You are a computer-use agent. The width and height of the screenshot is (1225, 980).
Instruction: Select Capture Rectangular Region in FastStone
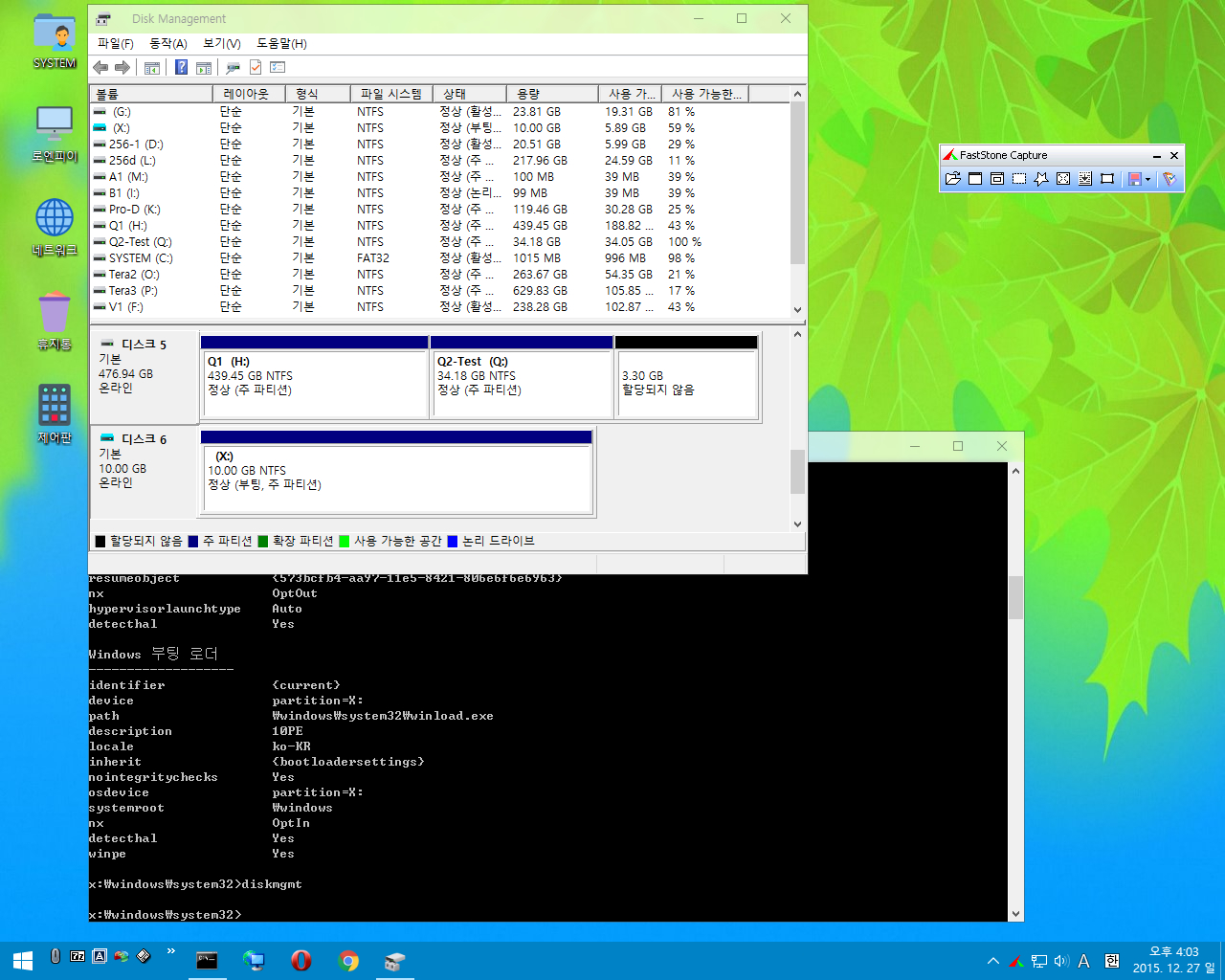pos(1019,179)
